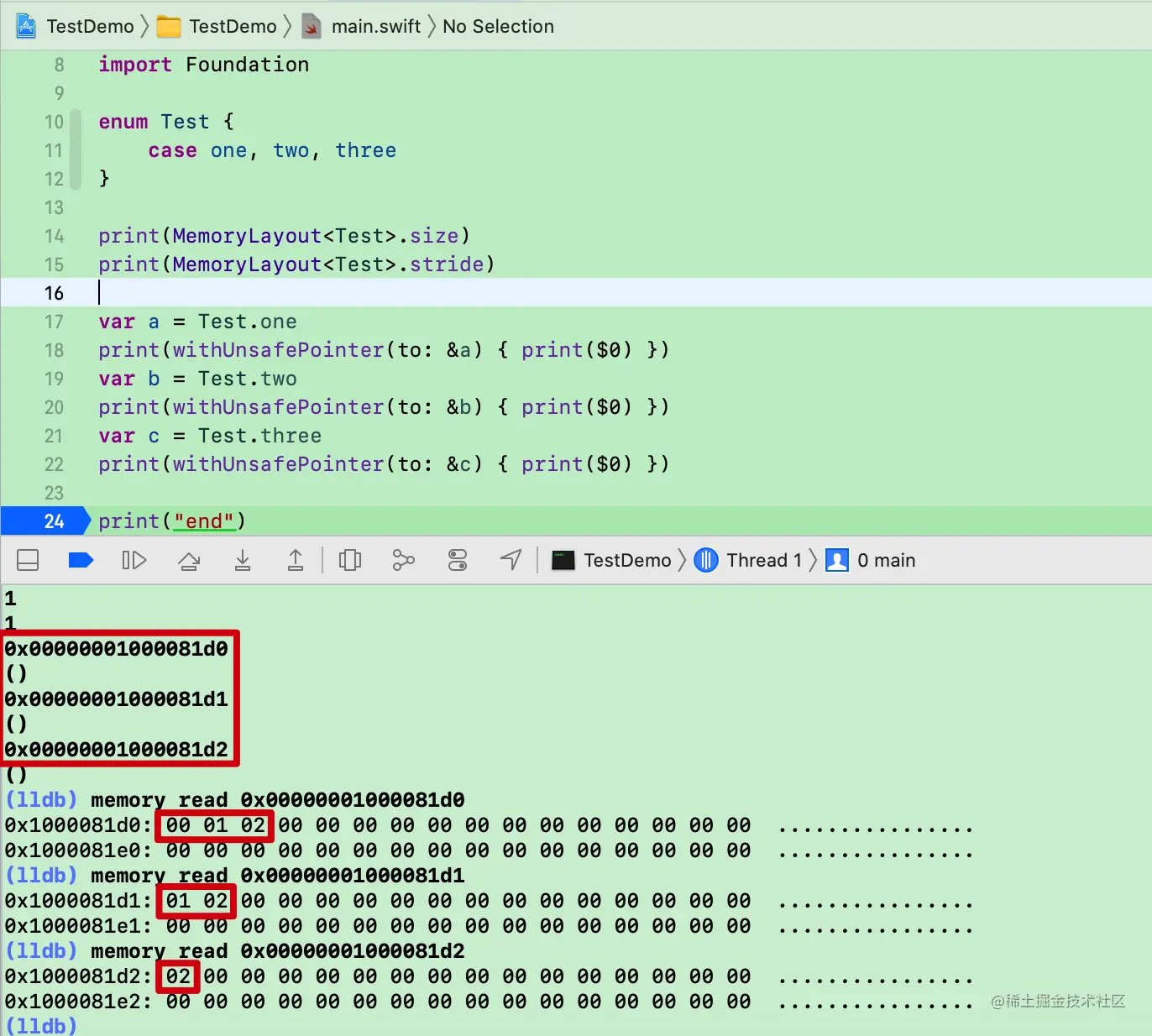Click the TestDemo folder icon in breadcrumb
The image size is (1152, 1036).
(x=169, y=27)
